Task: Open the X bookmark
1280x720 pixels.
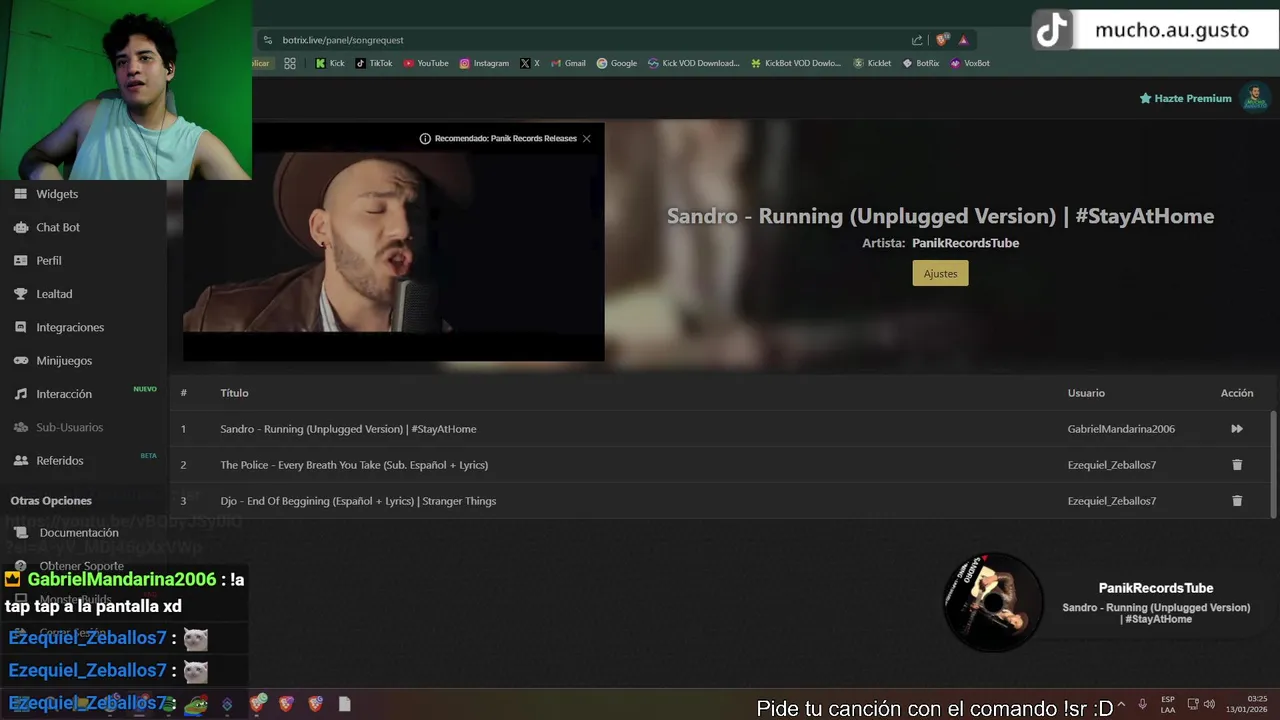Action: (x=530, y=63)
